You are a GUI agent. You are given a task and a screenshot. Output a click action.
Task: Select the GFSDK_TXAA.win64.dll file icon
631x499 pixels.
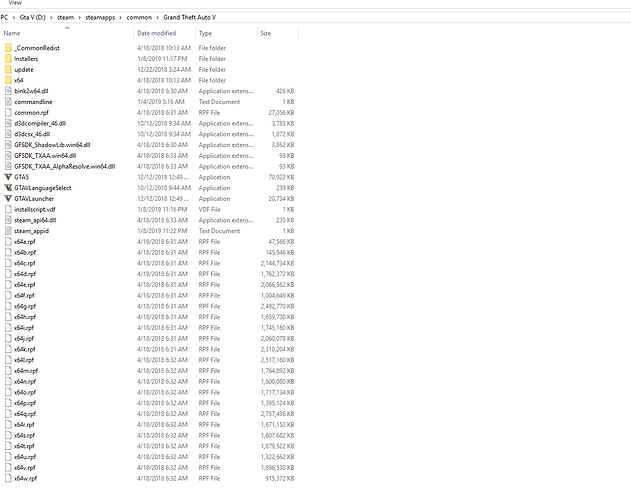[x=8, y=156]
